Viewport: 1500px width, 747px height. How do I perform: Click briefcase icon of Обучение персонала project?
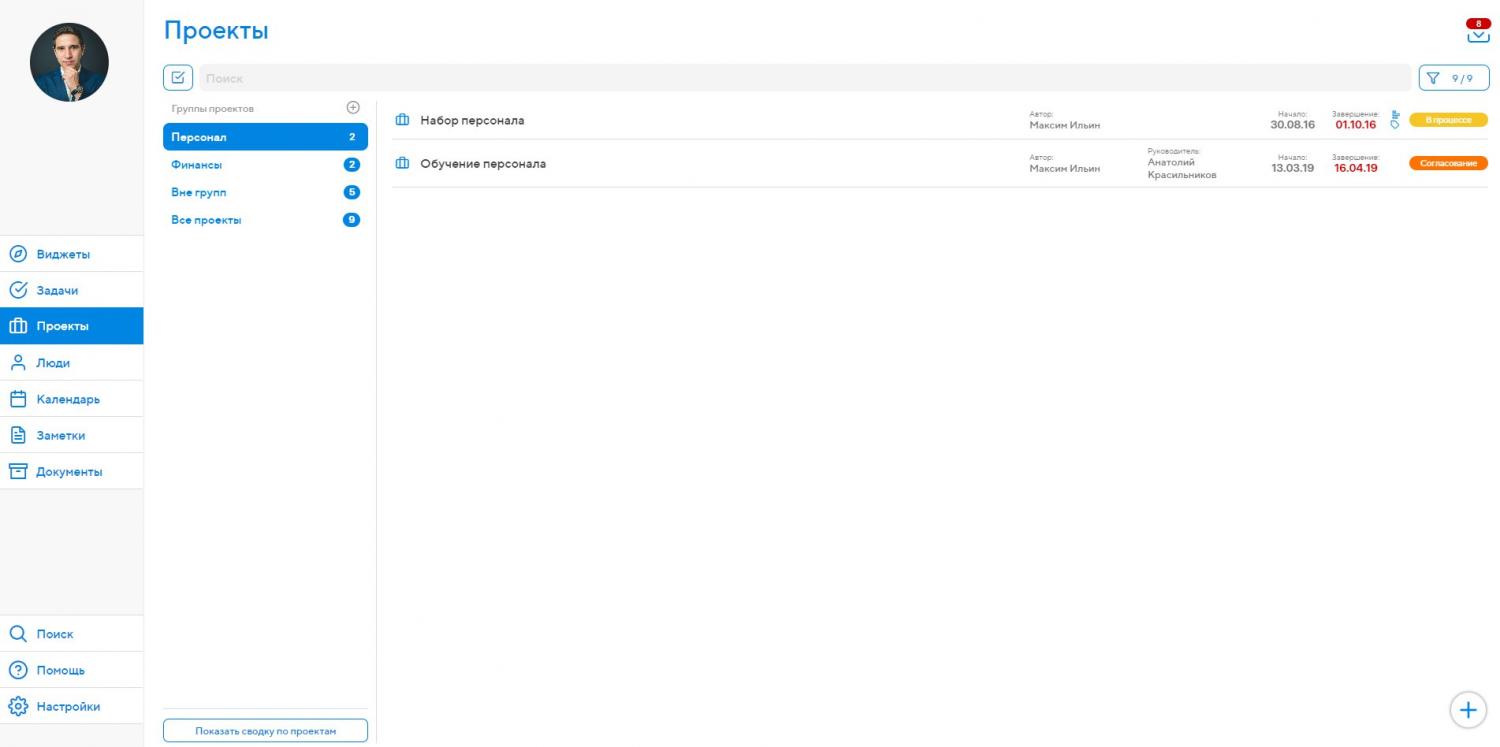403,164
